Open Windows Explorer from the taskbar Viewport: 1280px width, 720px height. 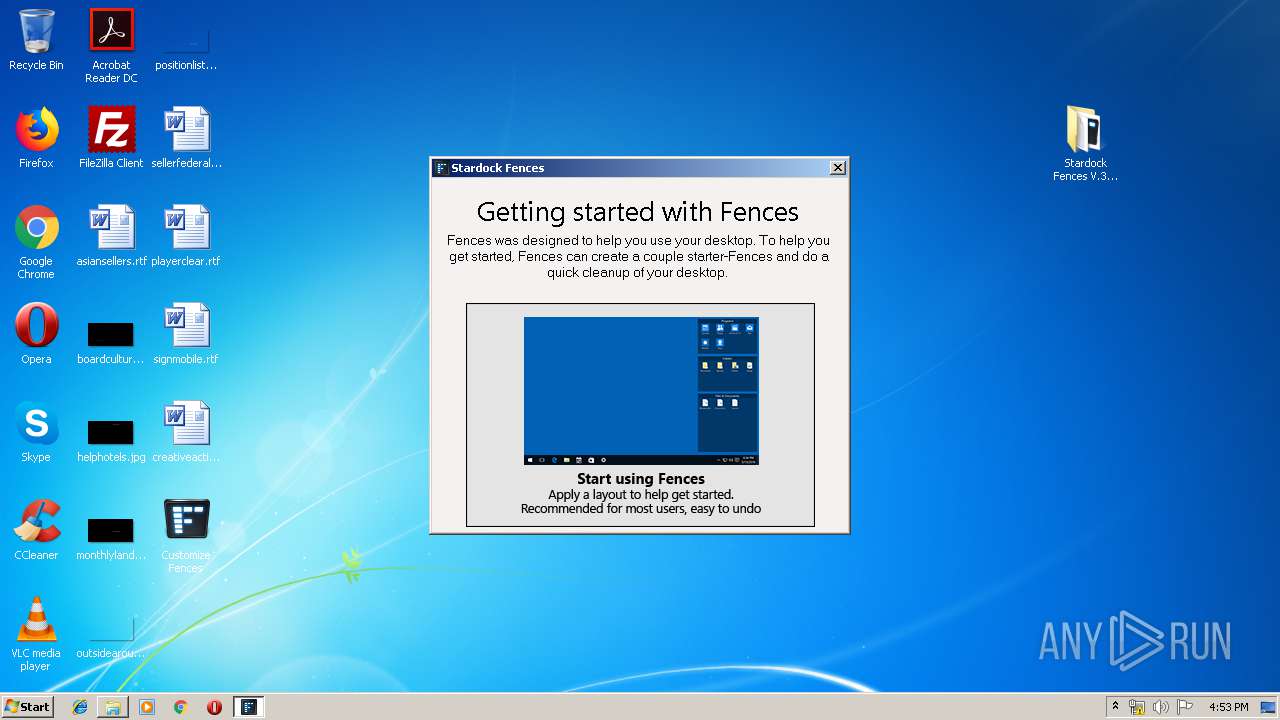pyautogui.click(x=113, y=707)
